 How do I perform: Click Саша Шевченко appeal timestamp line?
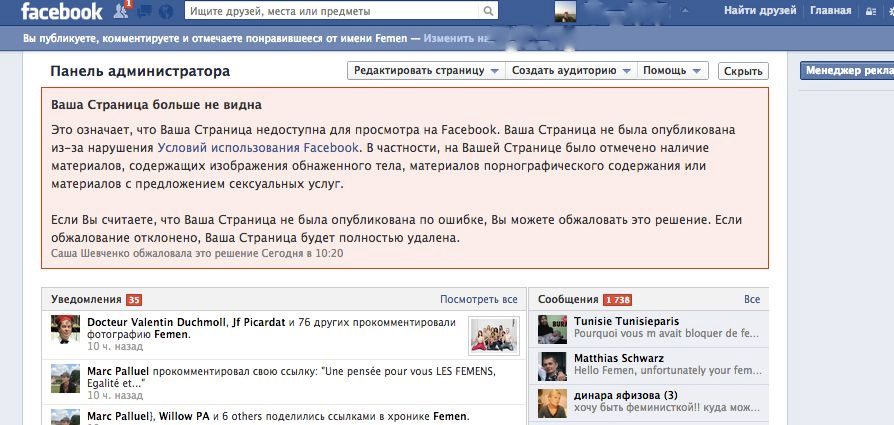point(197,253)
